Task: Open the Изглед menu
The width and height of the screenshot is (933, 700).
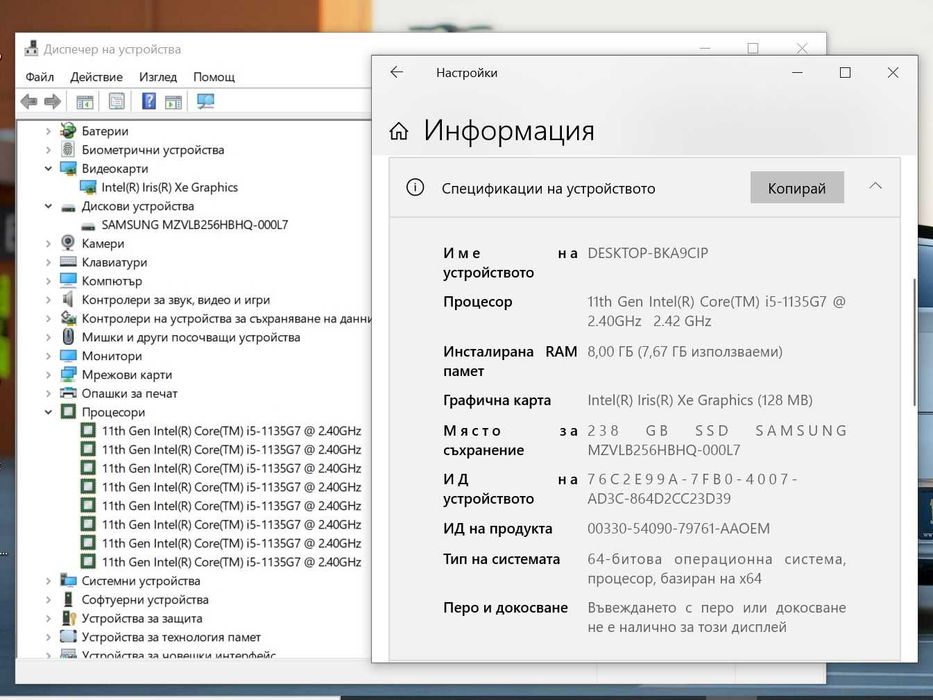Action: tap(158, 77)
